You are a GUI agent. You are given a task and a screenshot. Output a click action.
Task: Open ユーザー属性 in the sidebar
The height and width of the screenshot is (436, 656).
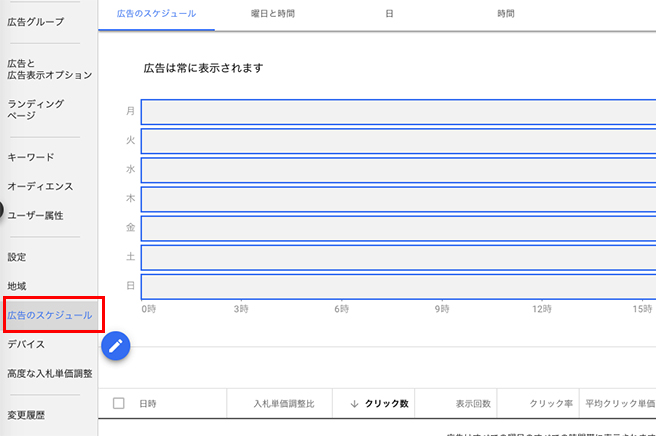click(36, 215)
